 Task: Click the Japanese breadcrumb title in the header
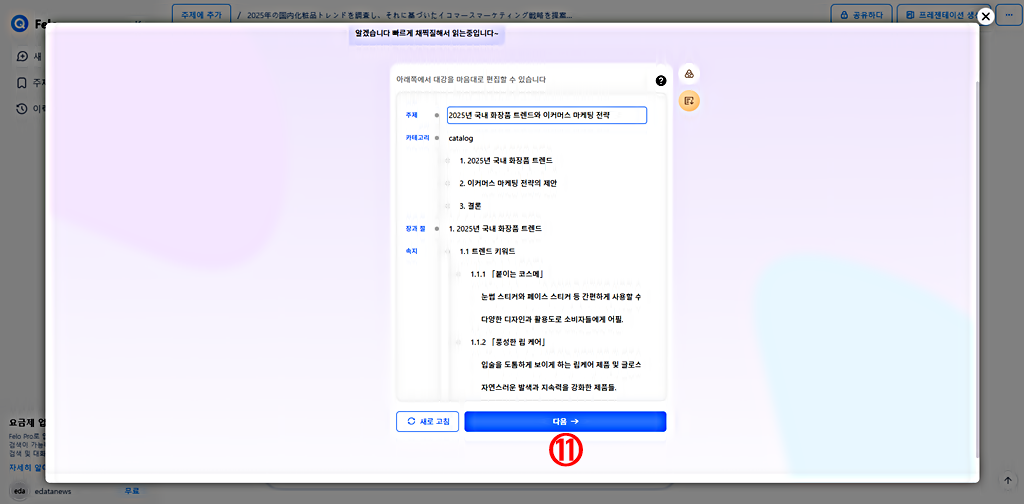point(410,14)
